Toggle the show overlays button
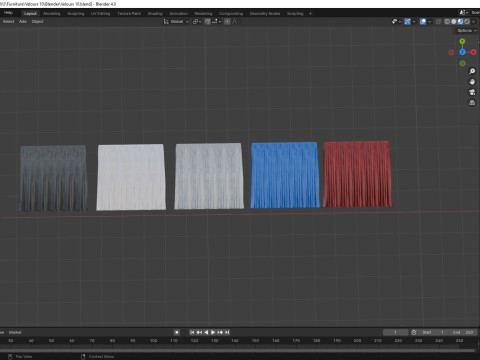 423,21
